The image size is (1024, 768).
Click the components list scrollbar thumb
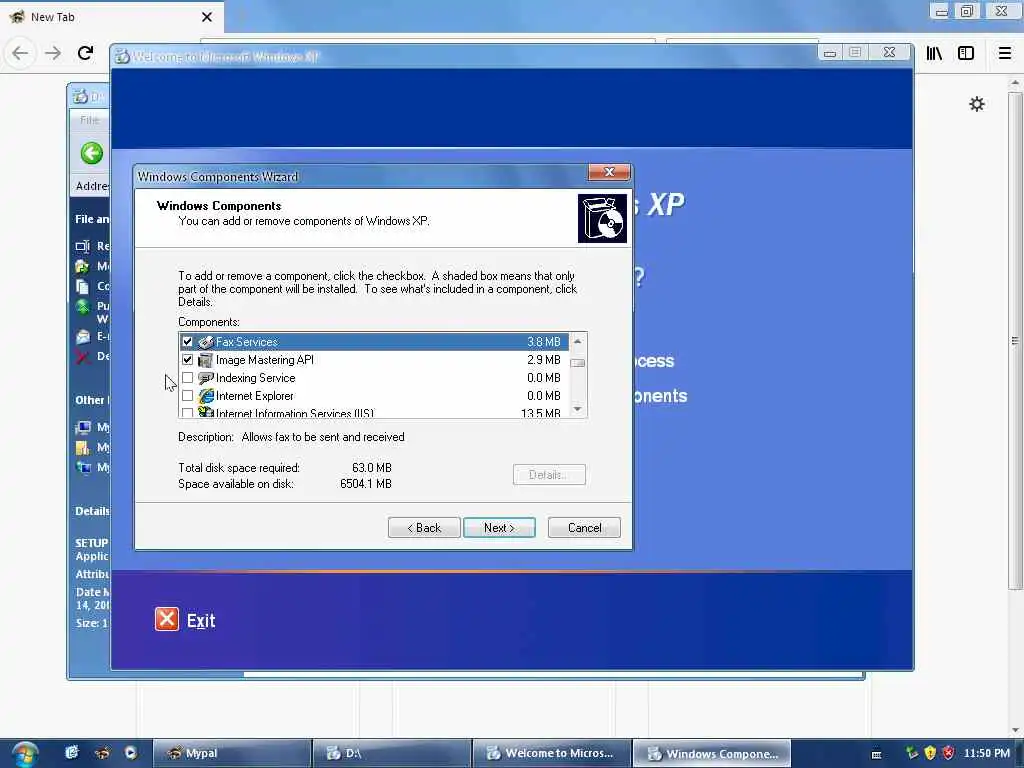tap(577, 363)
